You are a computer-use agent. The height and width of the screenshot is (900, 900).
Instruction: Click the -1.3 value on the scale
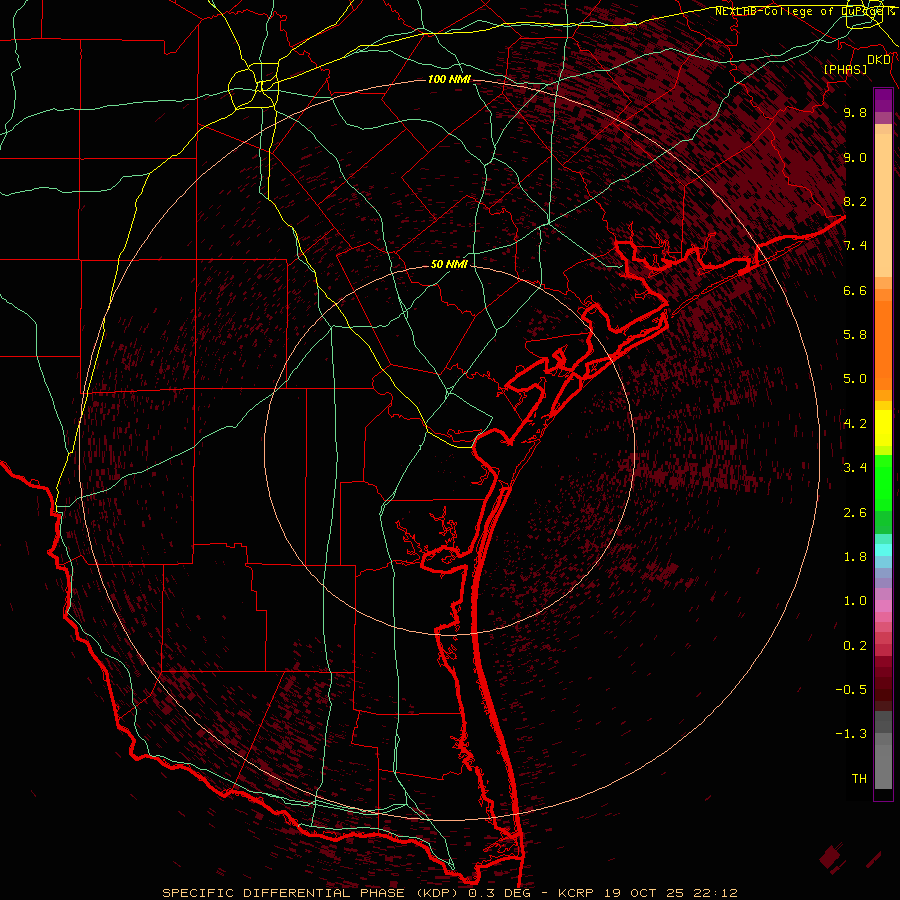851,734
